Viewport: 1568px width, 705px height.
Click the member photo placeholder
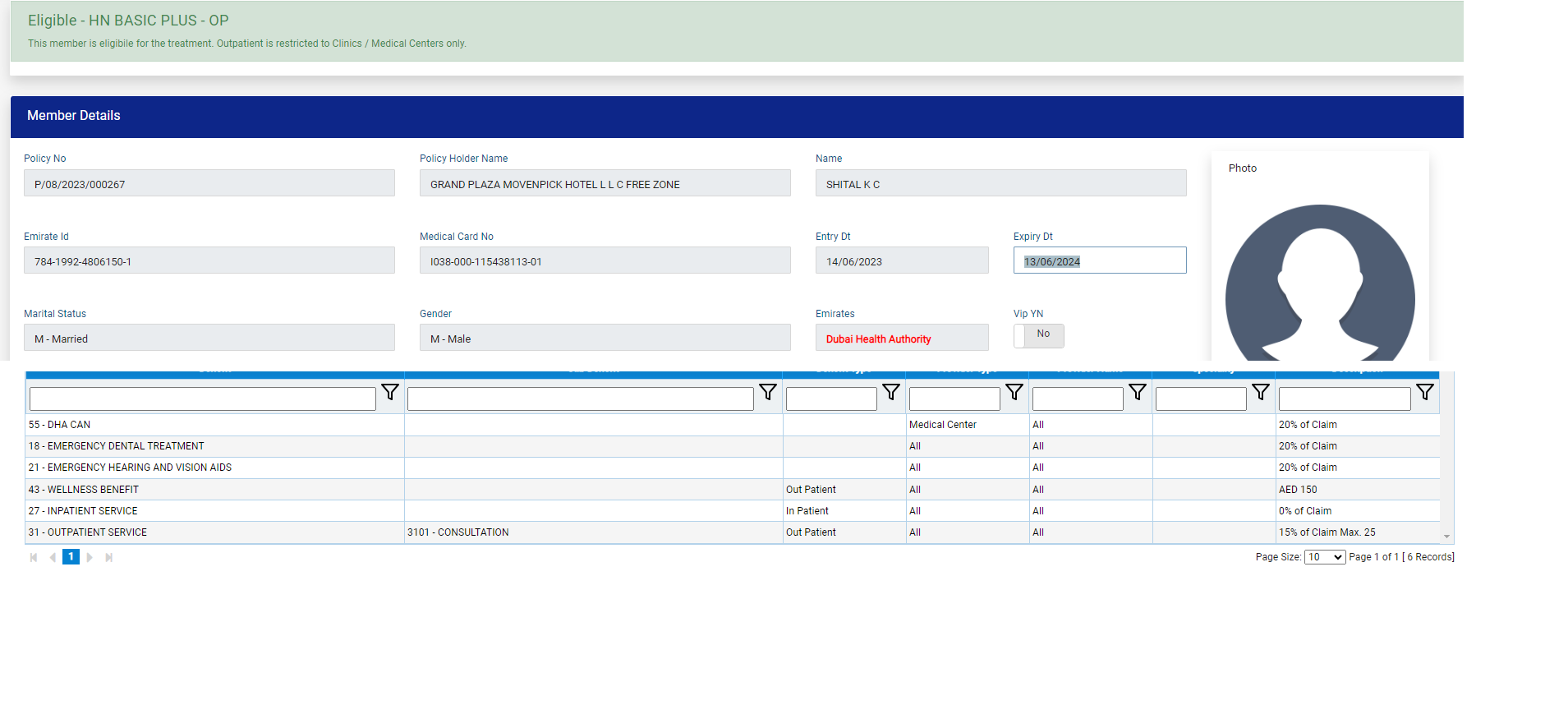pos(1319,288)
